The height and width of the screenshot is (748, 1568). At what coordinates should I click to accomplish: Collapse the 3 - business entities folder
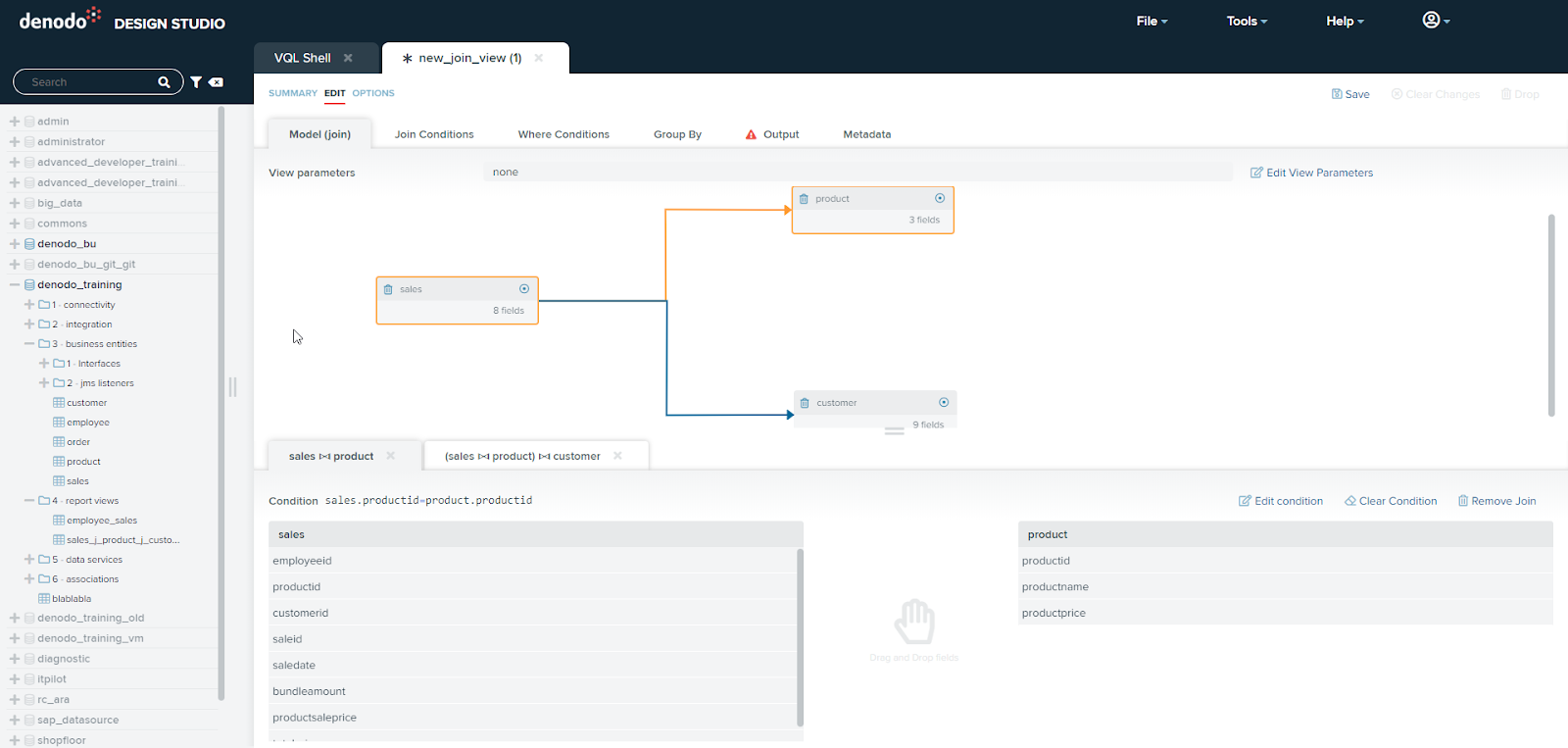pos(29,344)
